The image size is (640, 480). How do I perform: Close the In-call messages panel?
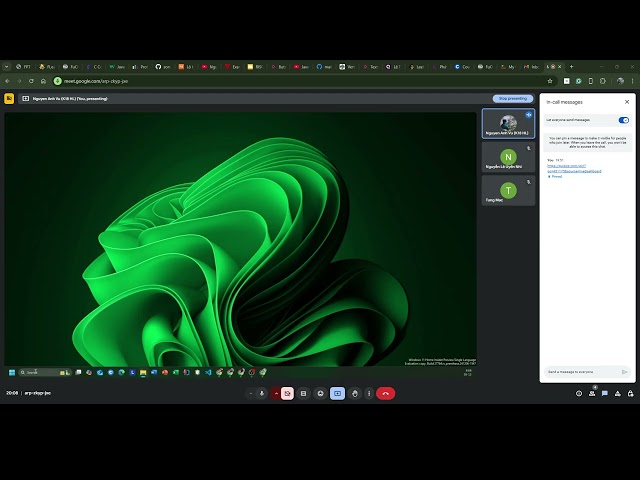point(627,102)
